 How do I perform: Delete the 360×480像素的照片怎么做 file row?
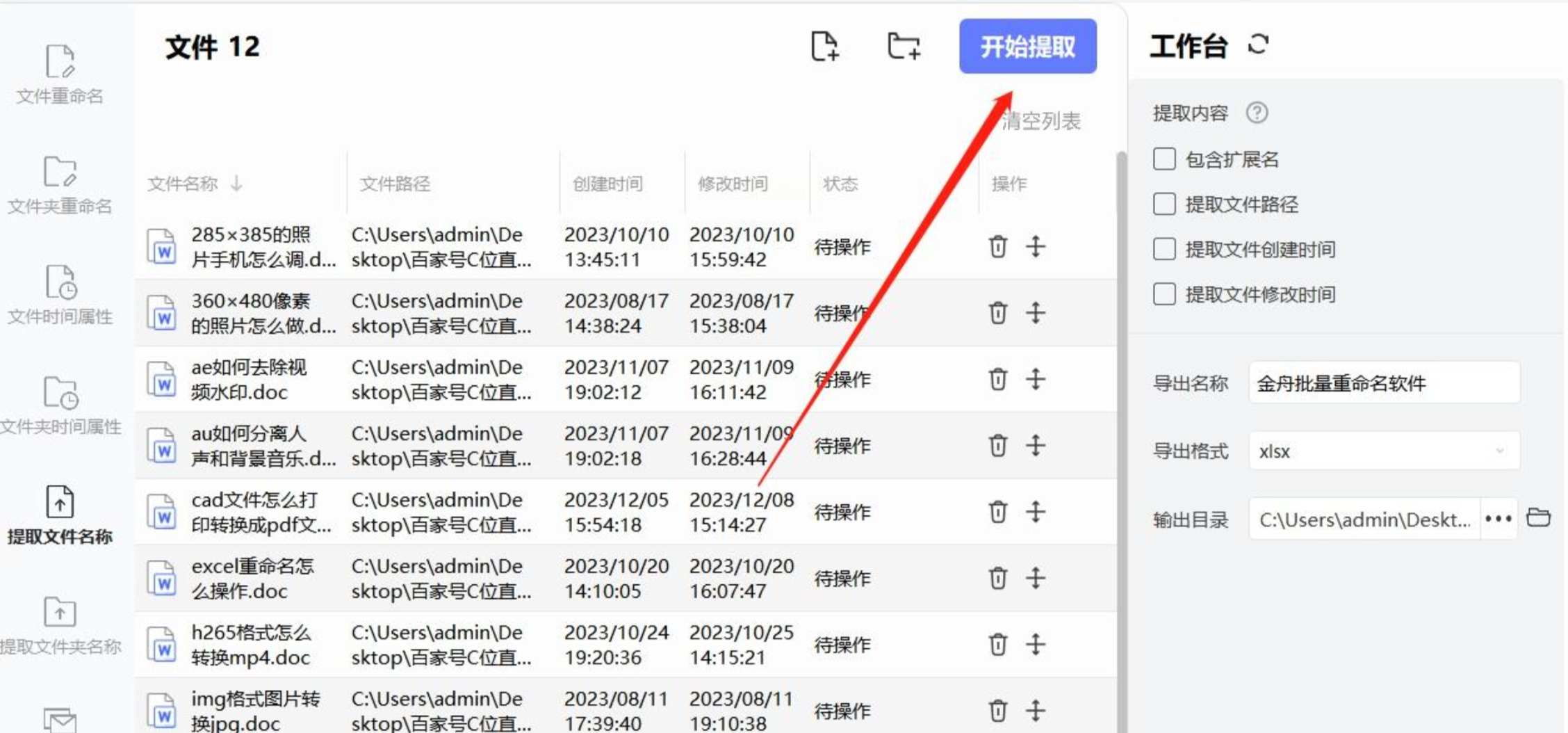click(x=998, y=313)
